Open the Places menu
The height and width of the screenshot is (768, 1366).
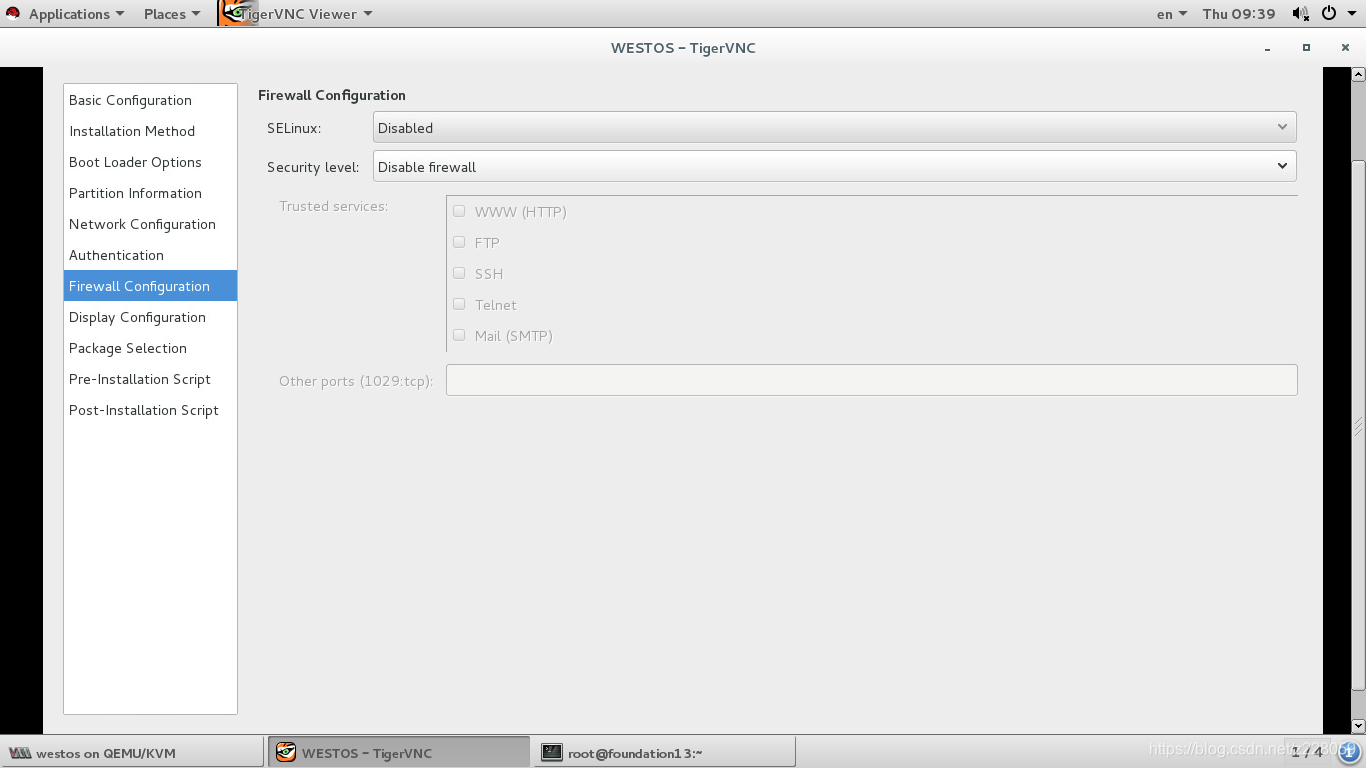coord(172,14)
